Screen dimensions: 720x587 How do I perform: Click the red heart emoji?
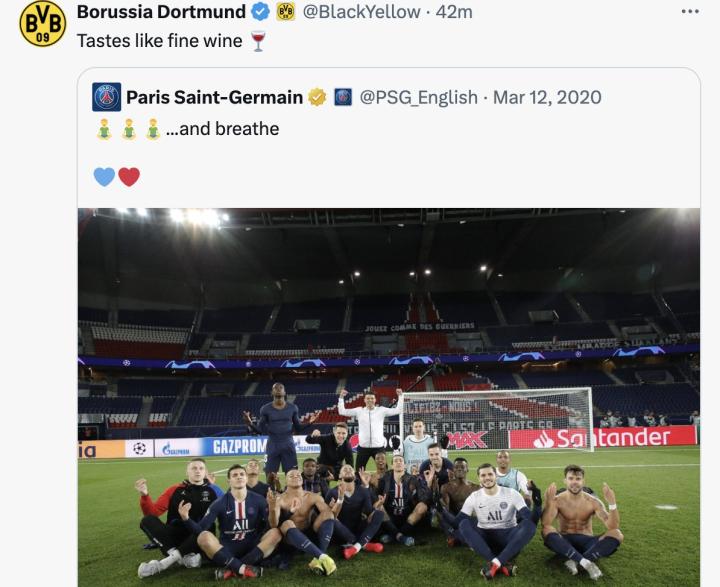129,177
